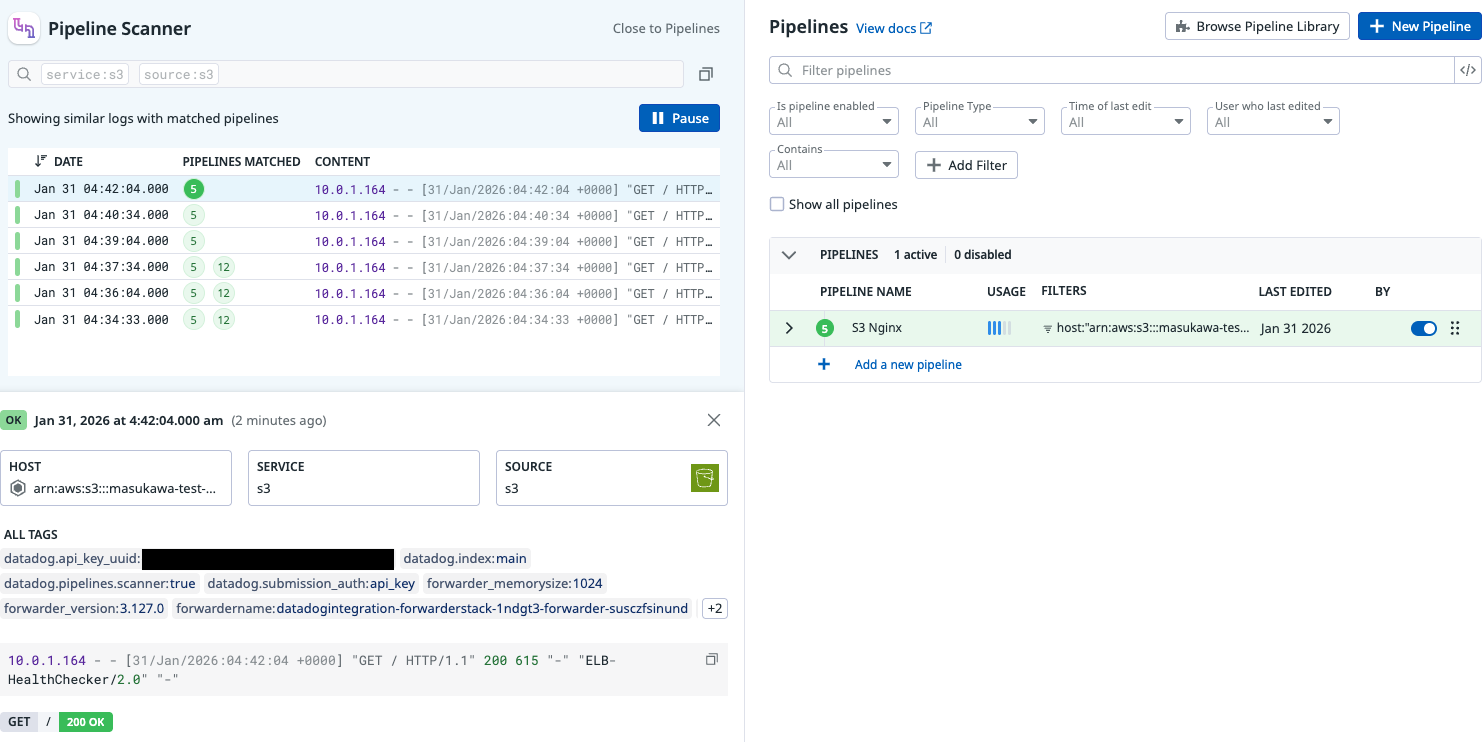Open the Is pipeline enabled dropdown
1483x742 pixels.
click(837, 122)
